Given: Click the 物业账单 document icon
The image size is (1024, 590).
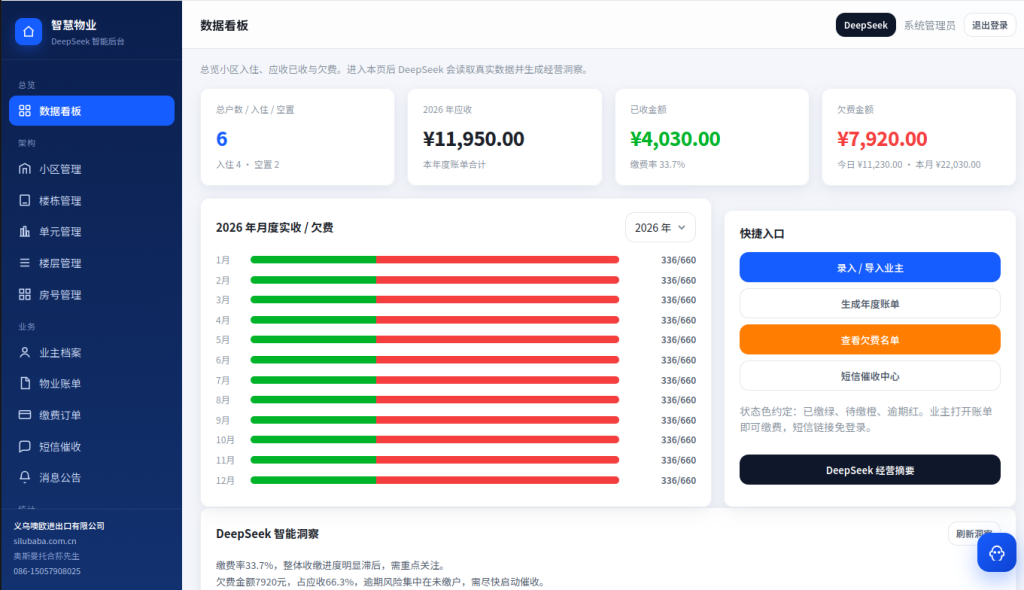Looking at the screenshot, I should click(x=25, y=383).
